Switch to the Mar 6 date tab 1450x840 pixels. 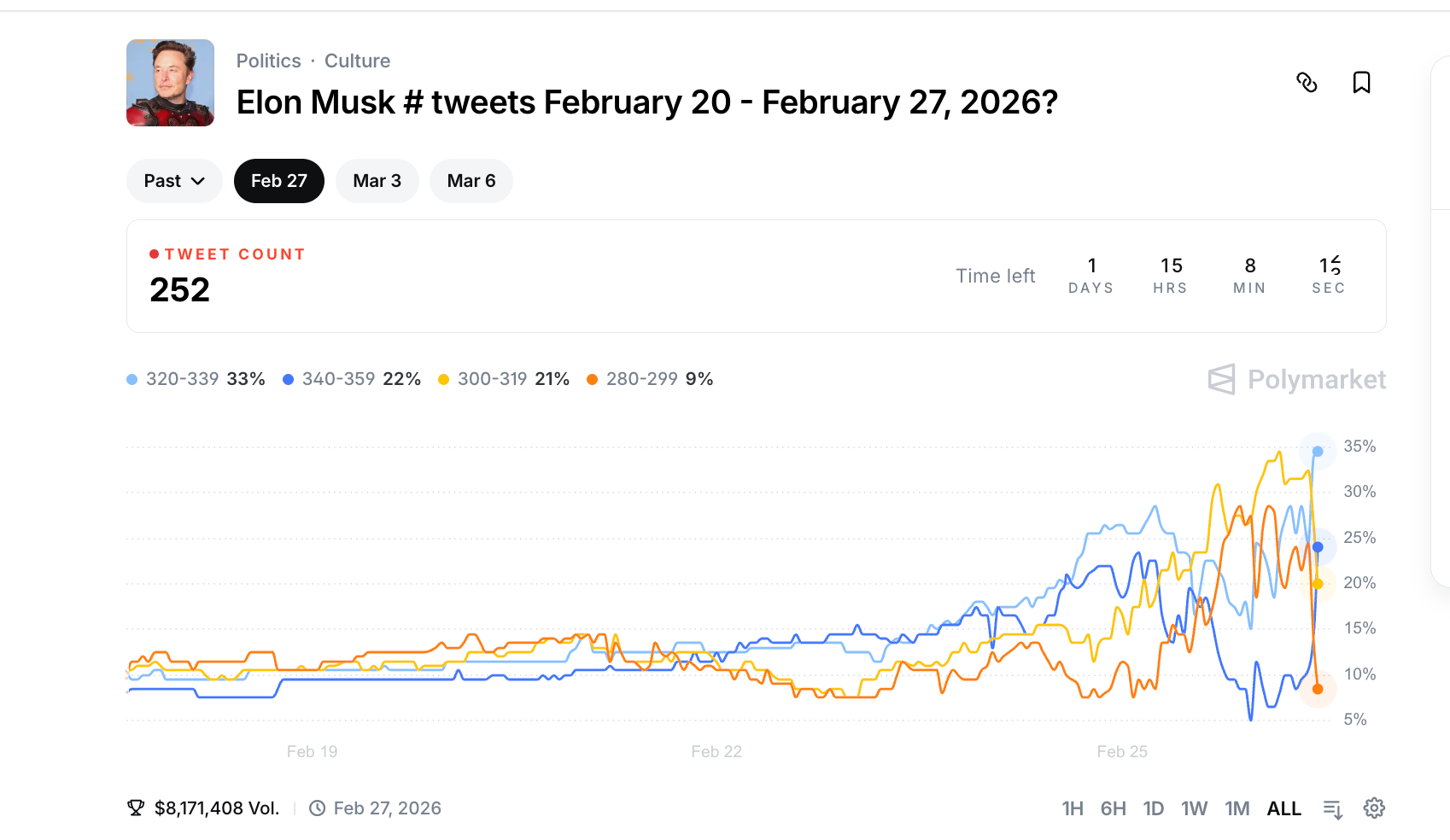tap(471, 181)
